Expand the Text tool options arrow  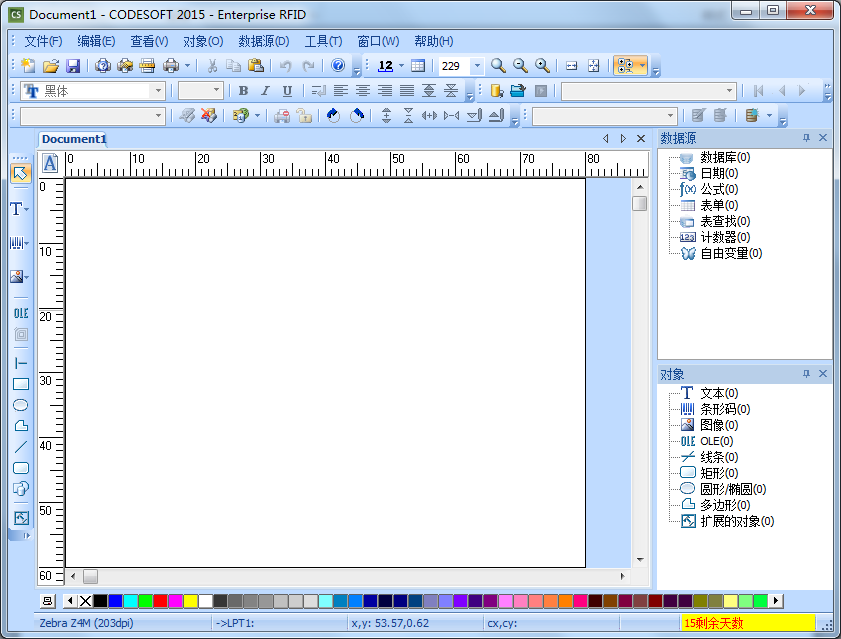pyautogui.click(x=26, y=210)
